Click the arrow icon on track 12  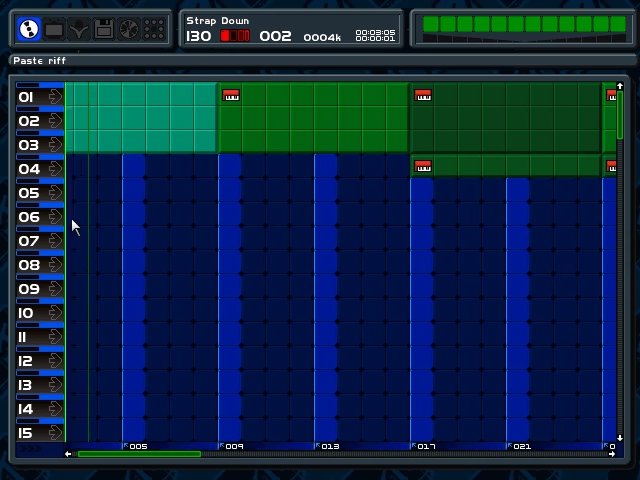55,361
